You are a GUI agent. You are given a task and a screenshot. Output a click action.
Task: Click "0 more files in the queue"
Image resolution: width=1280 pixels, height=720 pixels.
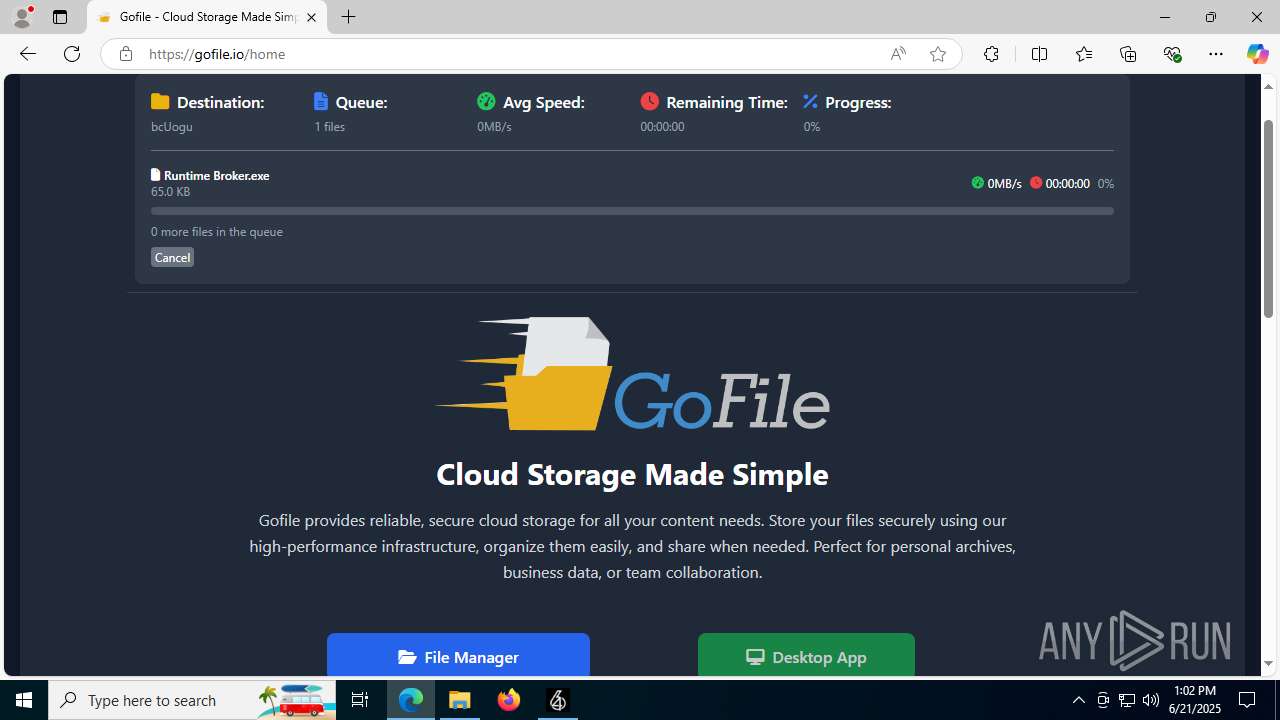pyautogui.click(x=217, y=231)
